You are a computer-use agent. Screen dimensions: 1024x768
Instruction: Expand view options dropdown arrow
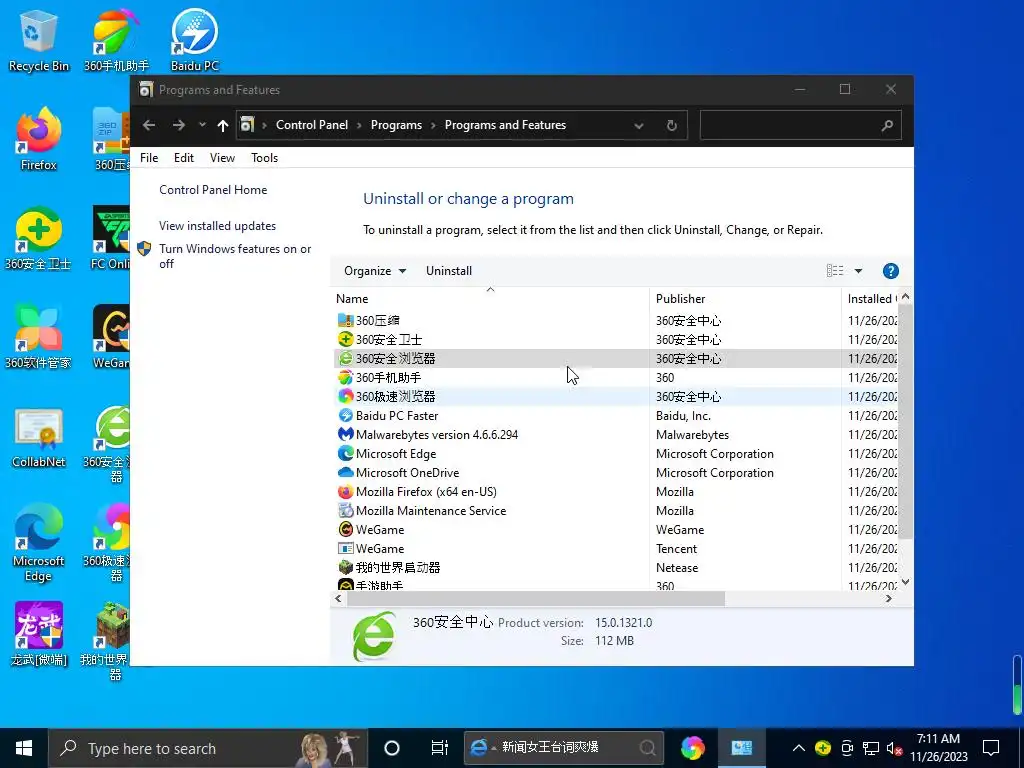coord(858,271)
